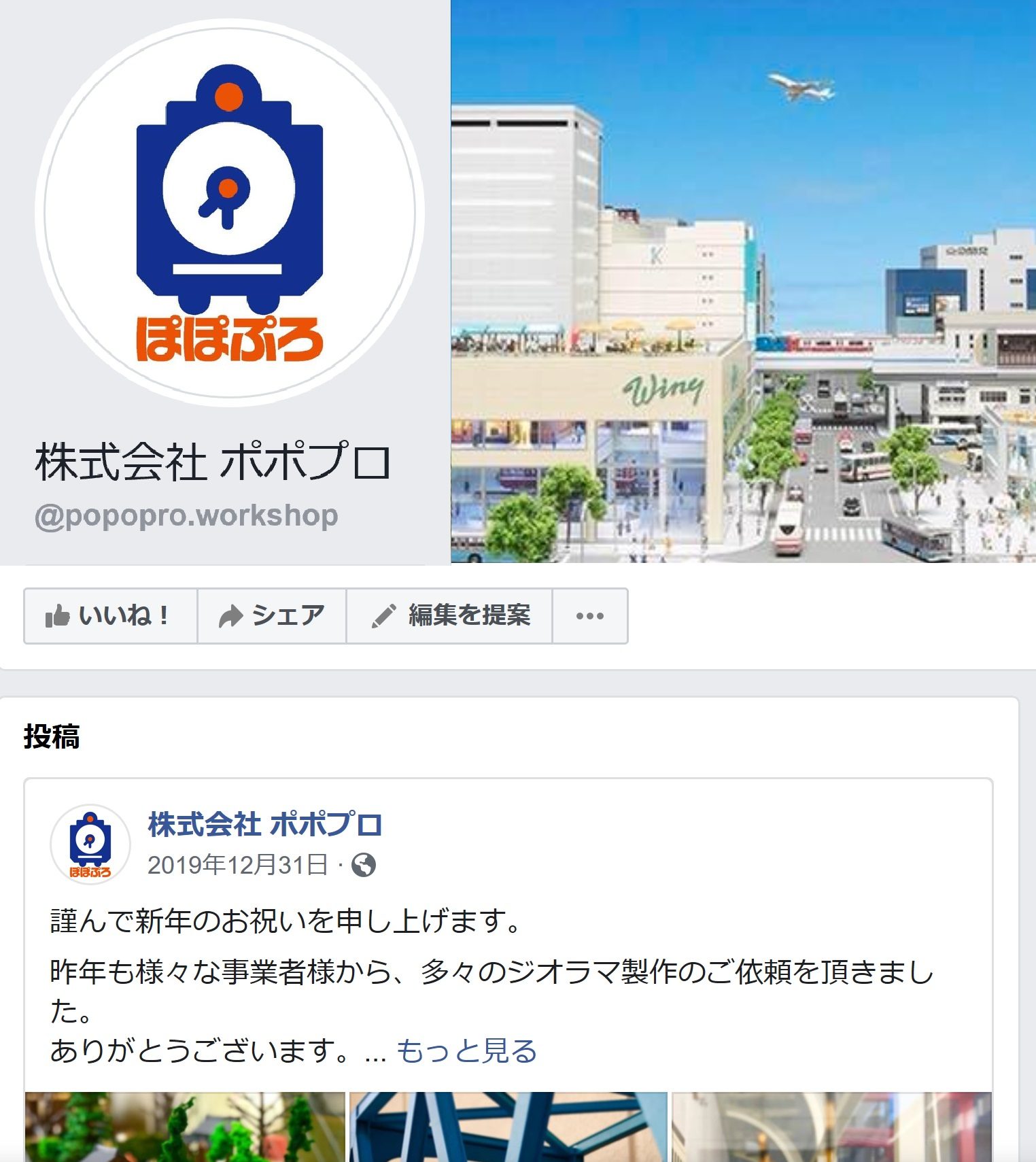Viewport: 1036px width, 1162px height.
Task: Open the third post photo on the right
Action: (x=831, y=1127)
